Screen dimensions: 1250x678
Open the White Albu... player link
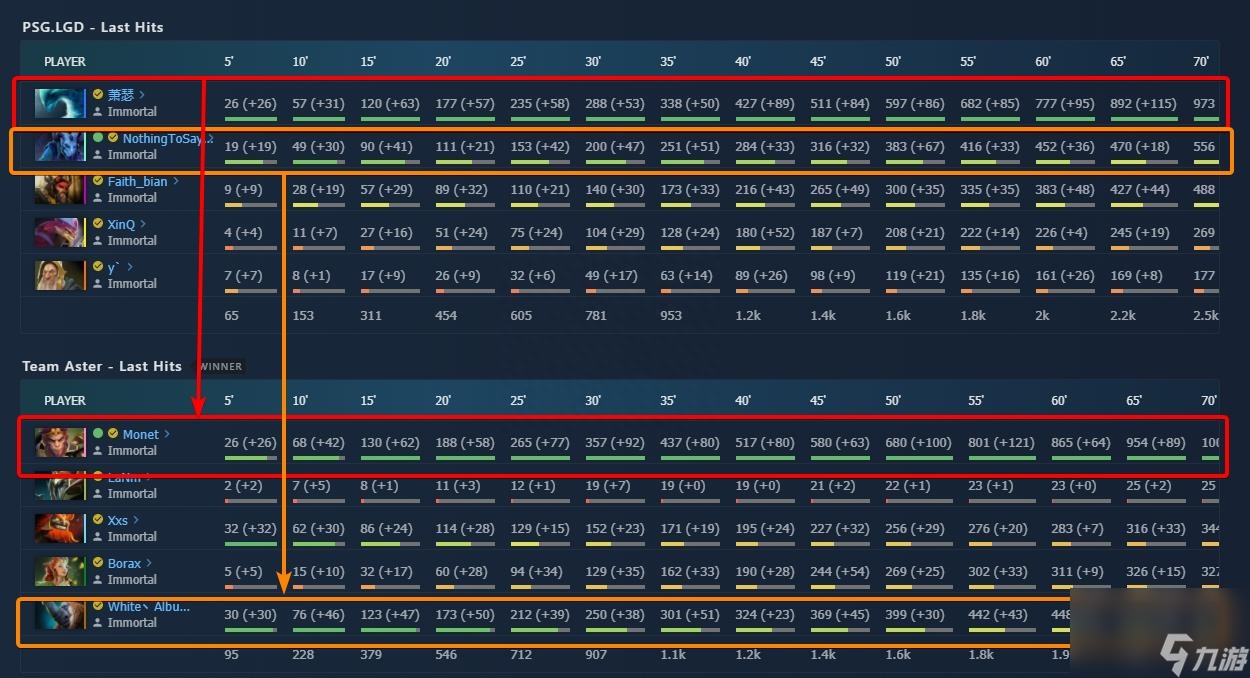click(149, 606)
